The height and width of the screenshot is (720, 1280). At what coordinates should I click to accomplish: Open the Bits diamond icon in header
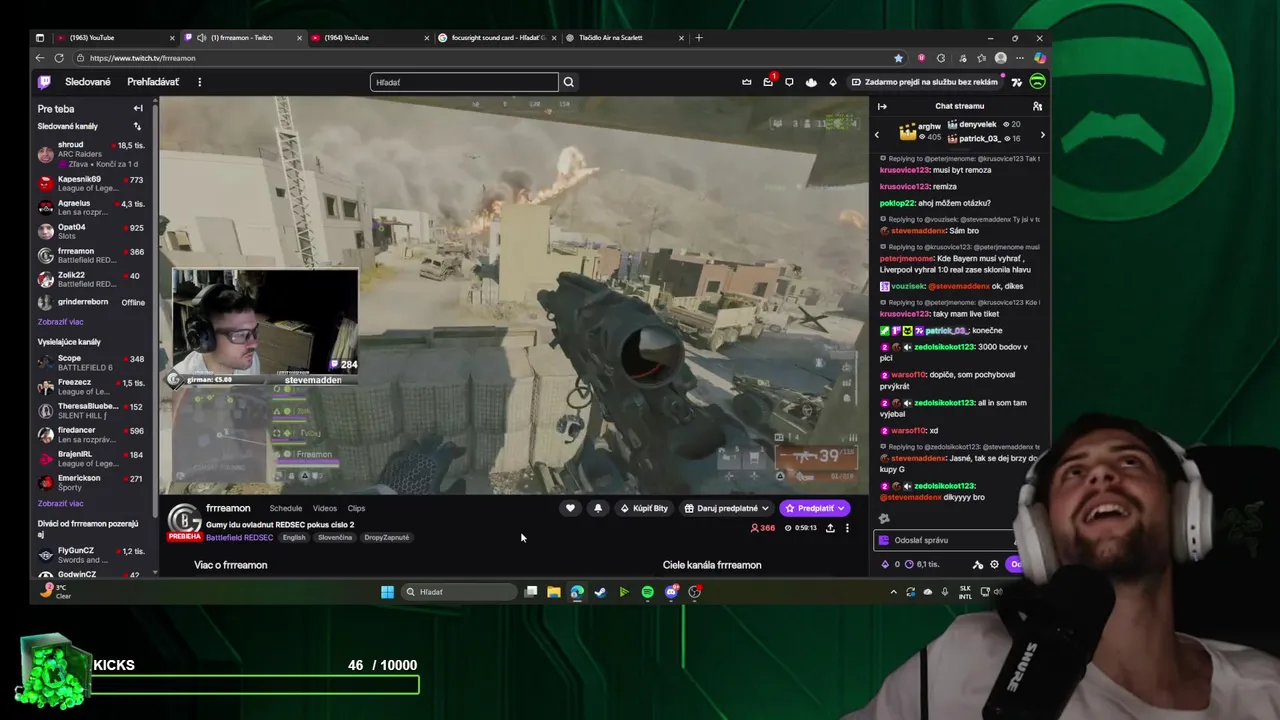(833, 82)
